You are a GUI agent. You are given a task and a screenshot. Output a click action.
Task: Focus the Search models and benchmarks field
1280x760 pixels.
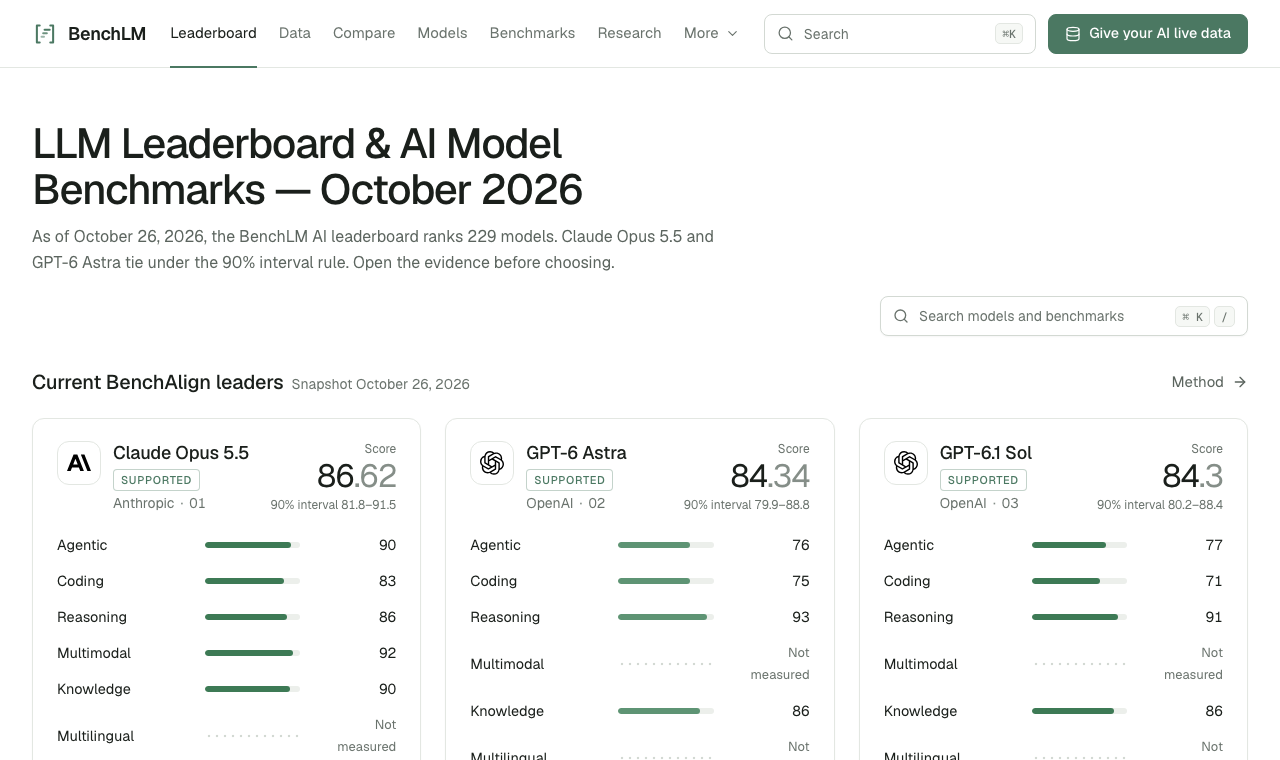coord(1064,316)
